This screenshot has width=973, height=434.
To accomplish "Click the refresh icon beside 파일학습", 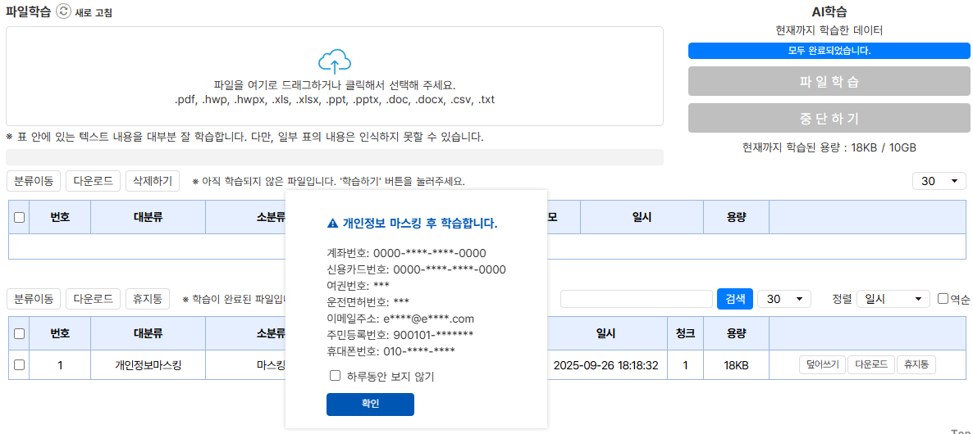I will click(64, 12).
